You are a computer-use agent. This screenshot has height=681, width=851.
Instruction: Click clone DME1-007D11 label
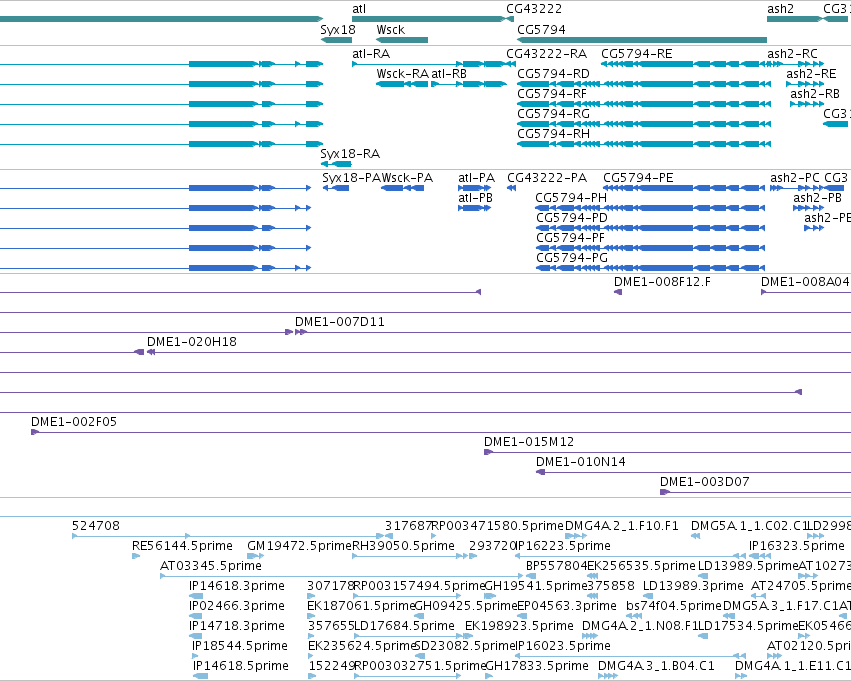340,322
